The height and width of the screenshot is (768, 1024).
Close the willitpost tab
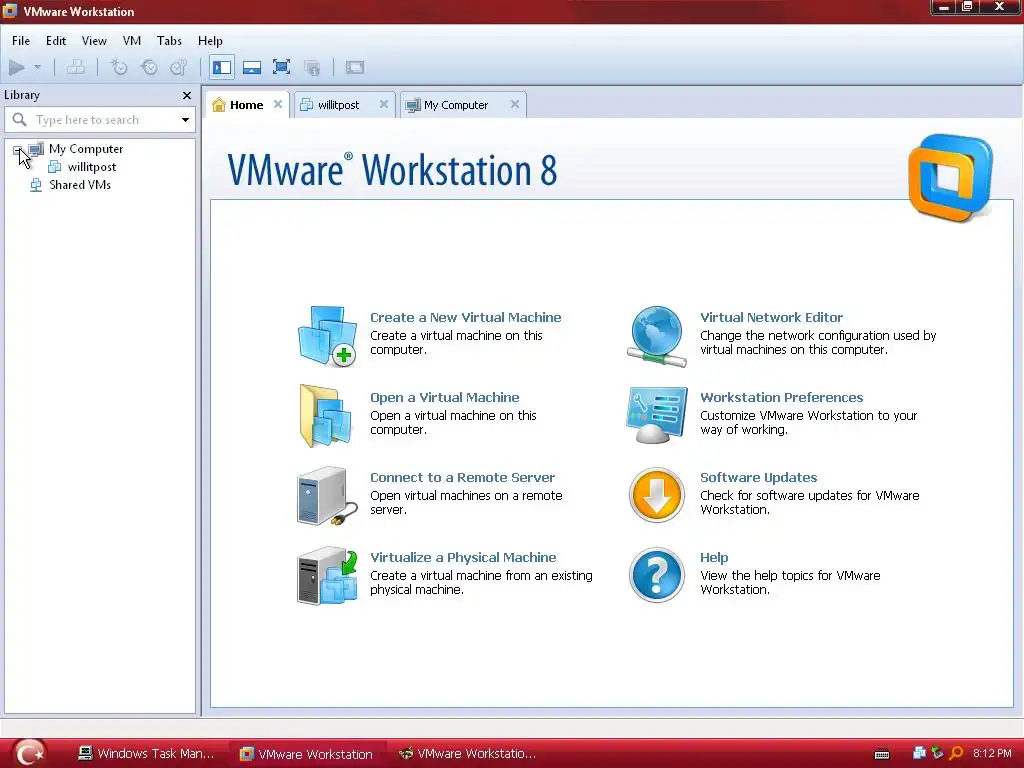(384, 104)
